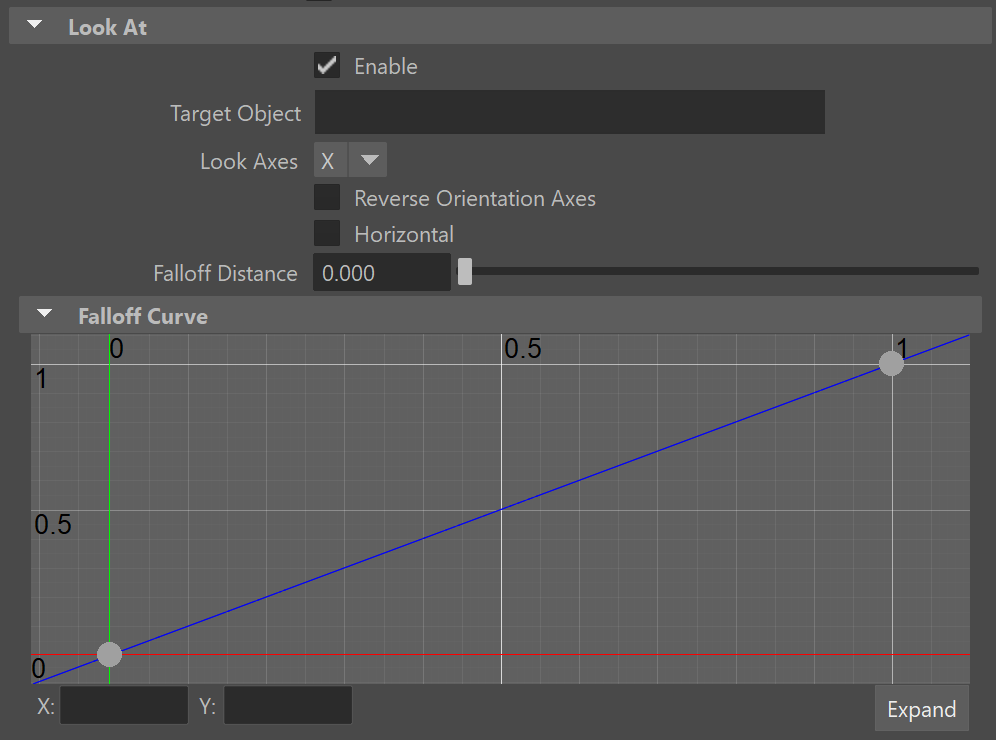Click the curve X value field
Image resolution: width=996 pixels, height=740 pixels.
(124, 705)
